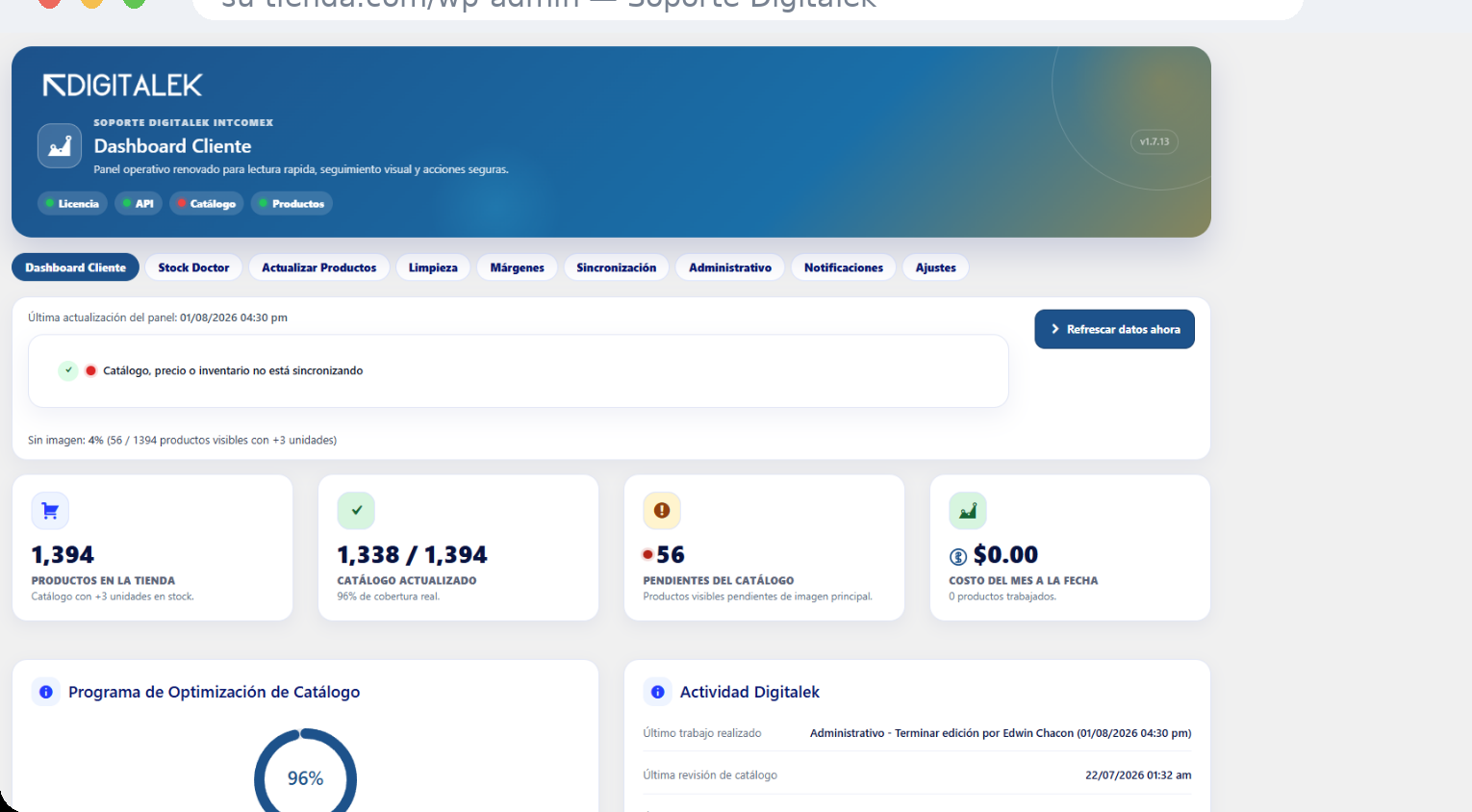Click the info icon beside Programa de Optimización
This screenshot has height=812, width=1472.
[46, 692]
